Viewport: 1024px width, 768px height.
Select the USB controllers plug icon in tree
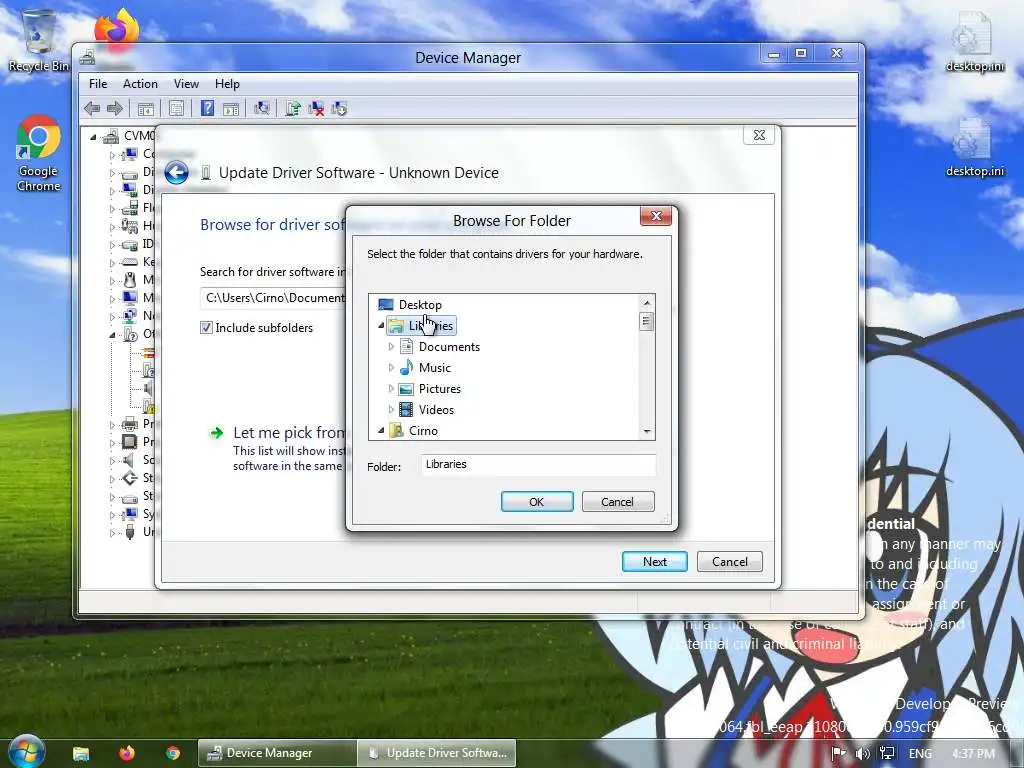130,532
